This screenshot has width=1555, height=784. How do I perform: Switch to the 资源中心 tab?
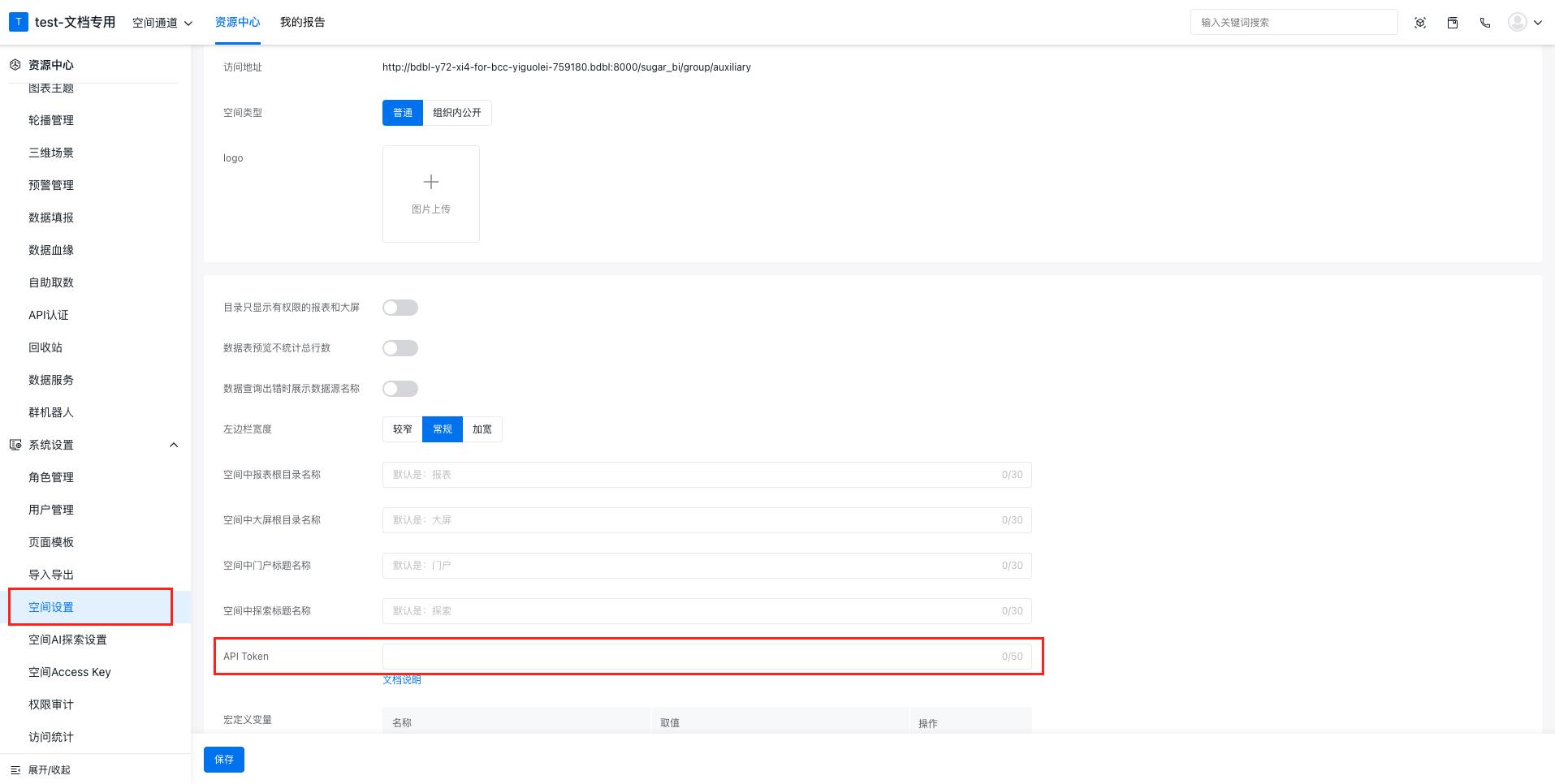click(x=238, y=22)
